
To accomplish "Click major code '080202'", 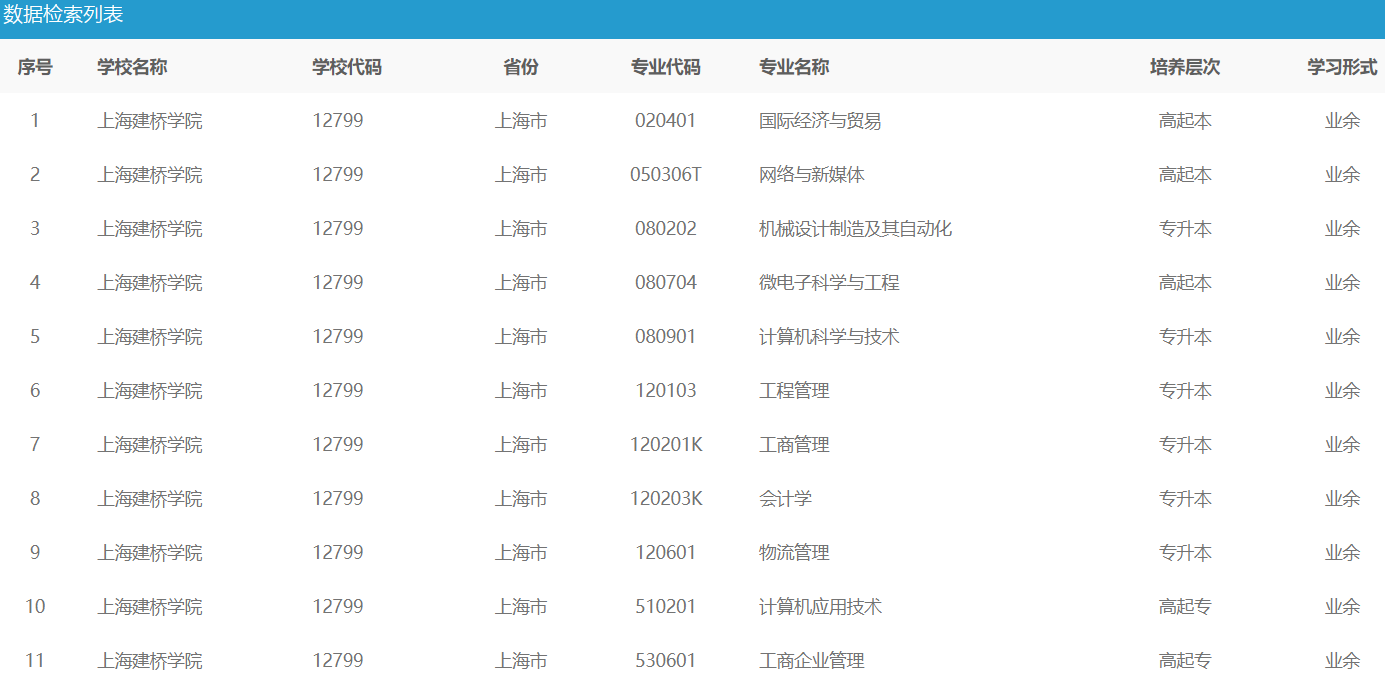I will pyautogui.click(x=666, y=229).
